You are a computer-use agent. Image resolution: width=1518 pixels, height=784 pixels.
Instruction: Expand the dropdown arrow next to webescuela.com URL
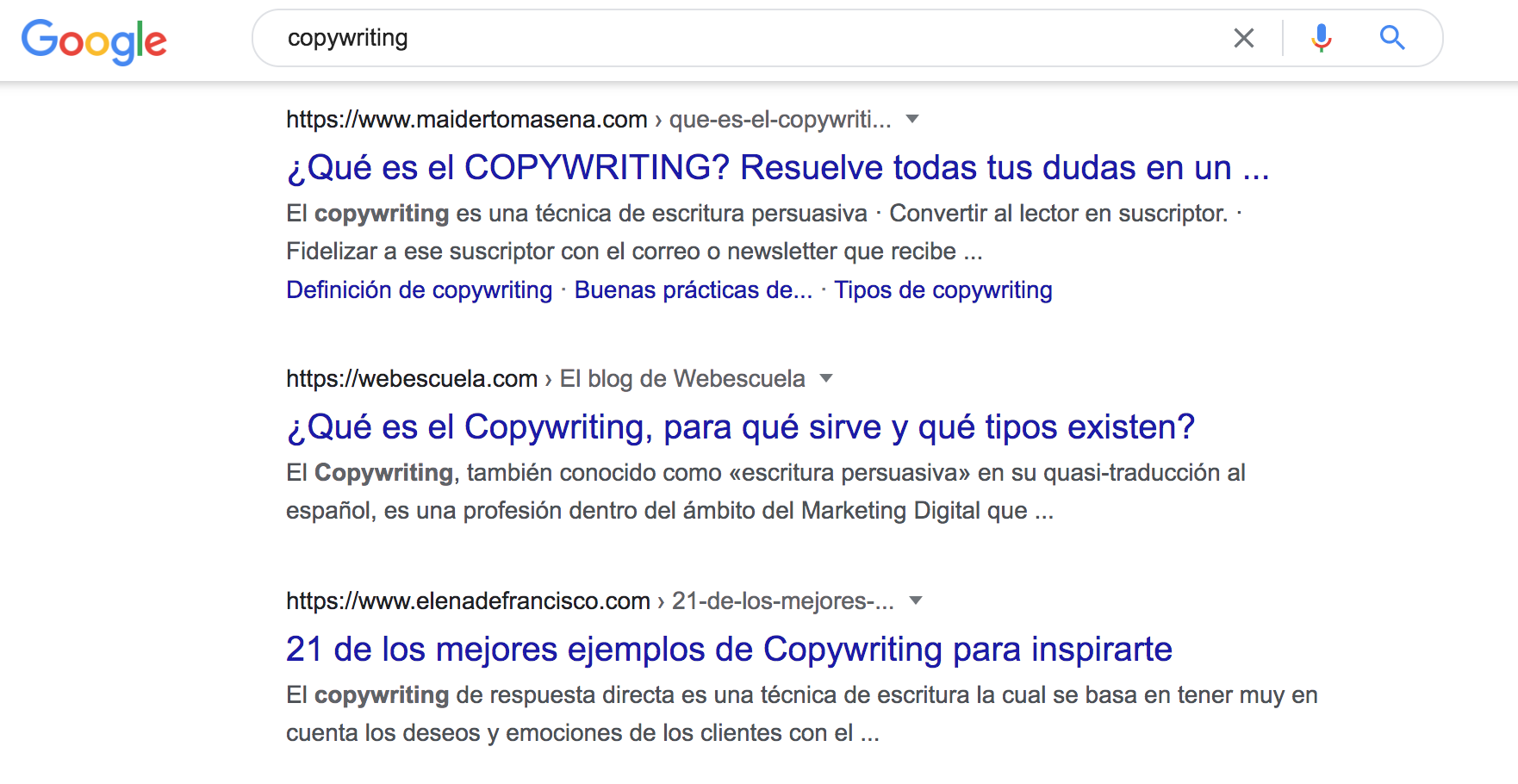point(826,378)
